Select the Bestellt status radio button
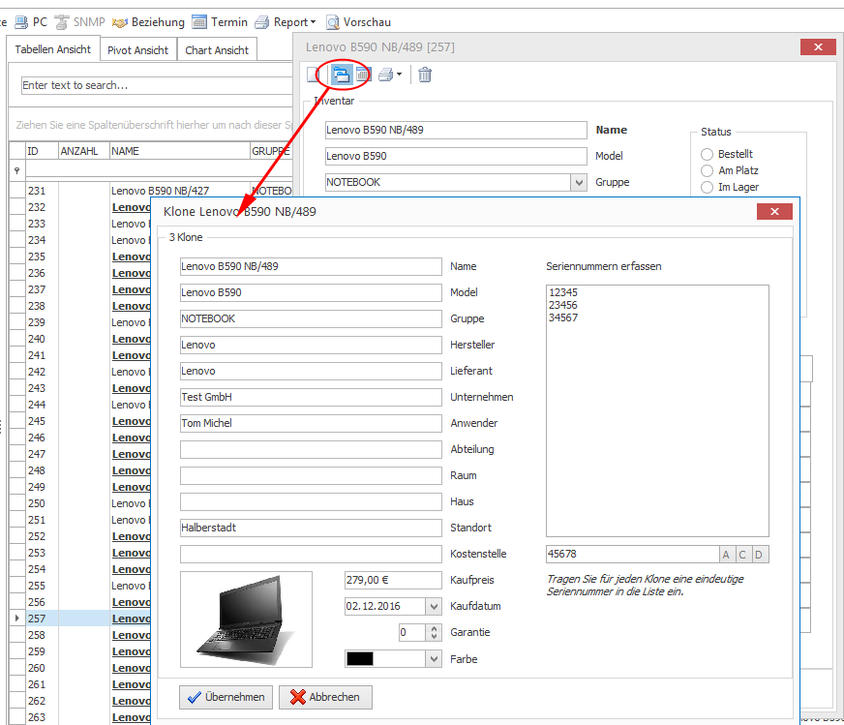The image size is (844, 725). point(707,154)
